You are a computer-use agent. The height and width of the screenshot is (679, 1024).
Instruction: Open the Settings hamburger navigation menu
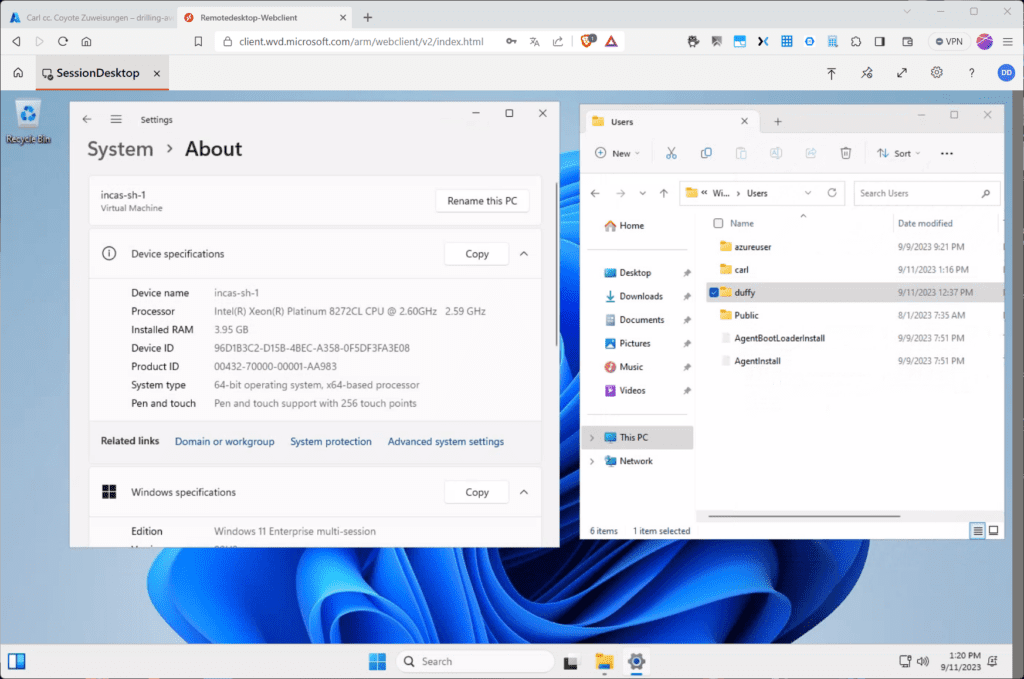pyautogui.click(x=116, y=119)
